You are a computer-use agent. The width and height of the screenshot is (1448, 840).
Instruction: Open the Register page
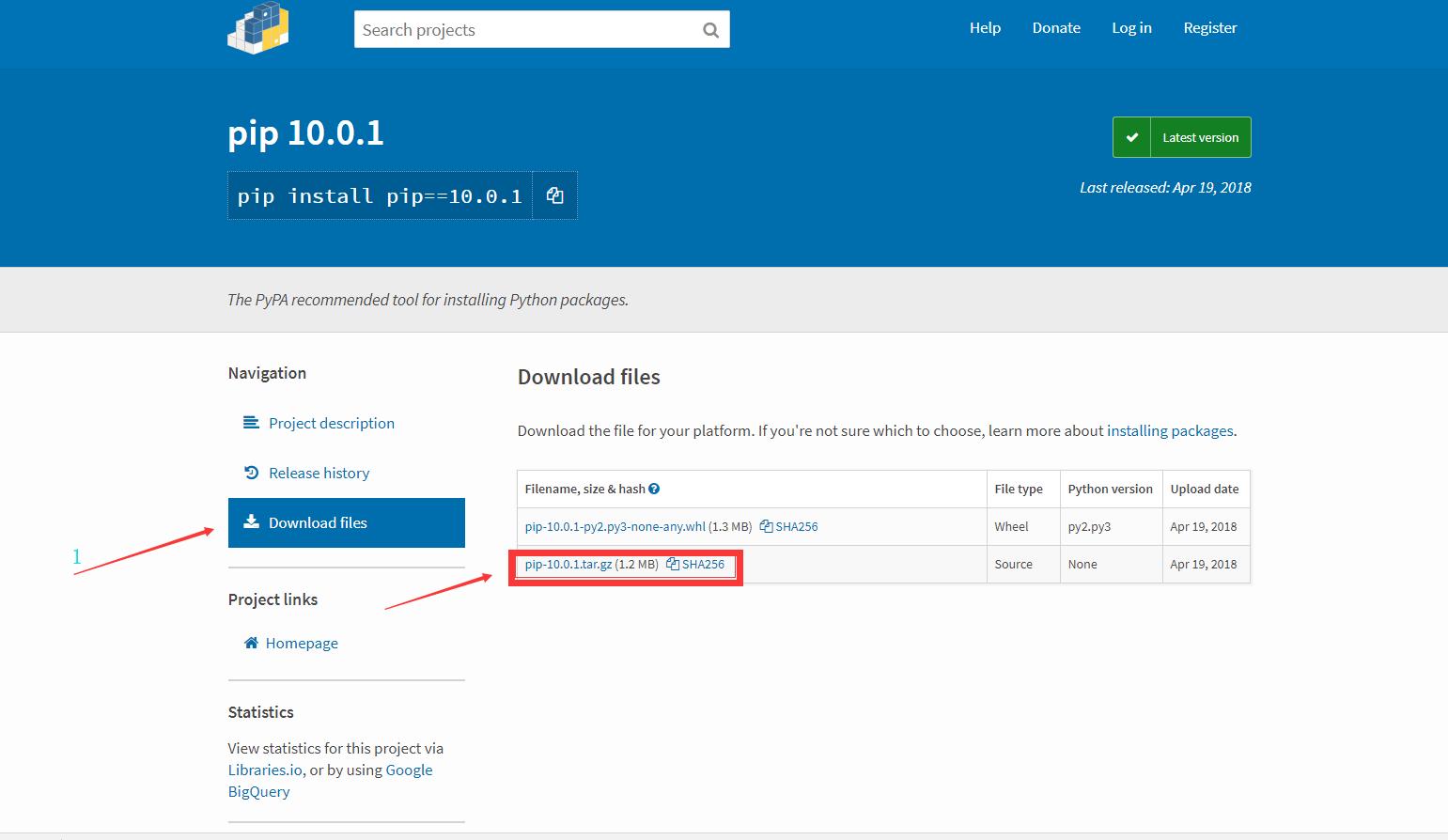pos(1210,28)
